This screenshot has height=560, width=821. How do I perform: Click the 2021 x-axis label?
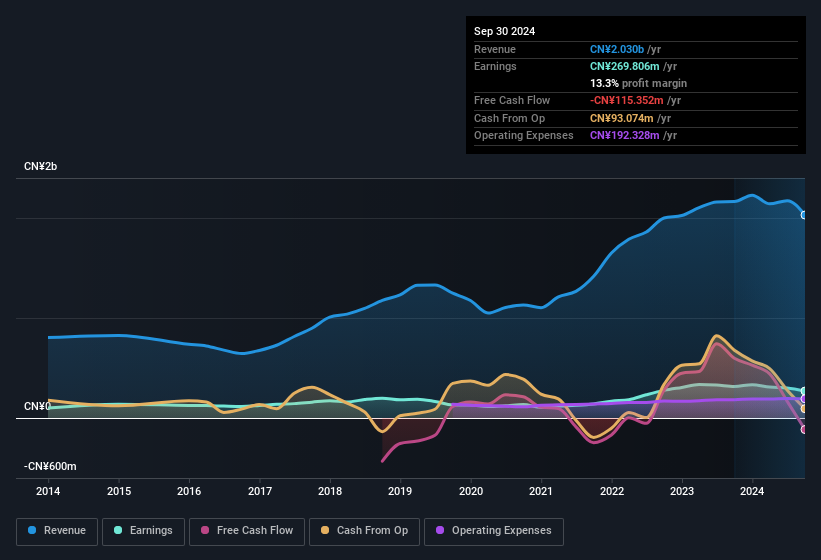pos(541,491)
